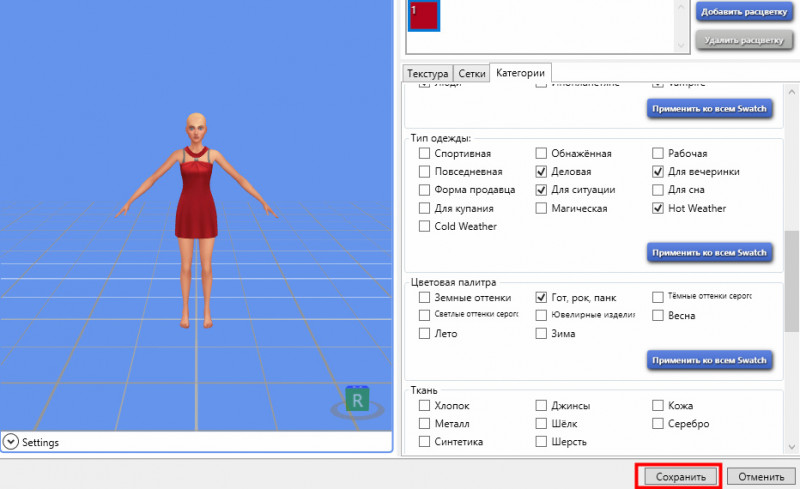
Task: Click Удалить расцветку button
Action: pos(744,40)
